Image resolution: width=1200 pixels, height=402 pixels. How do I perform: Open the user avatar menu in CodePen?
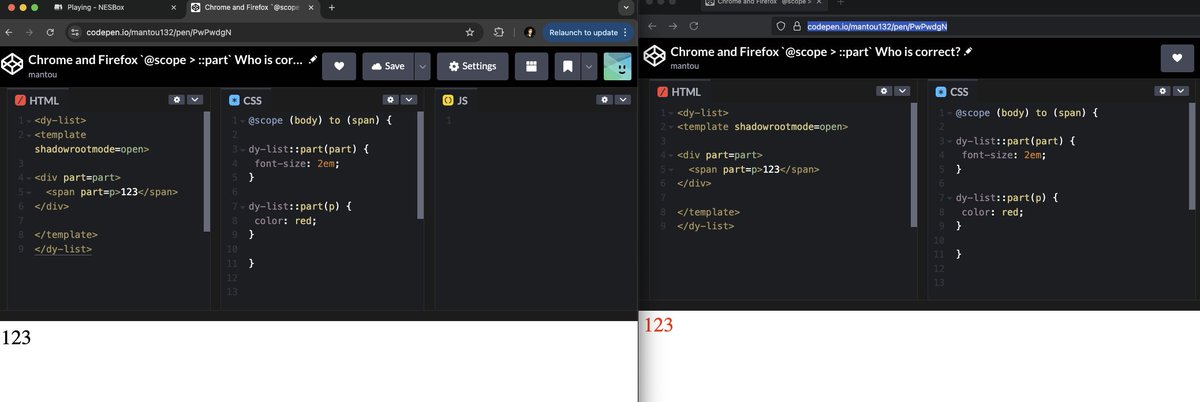coord(617,66)
